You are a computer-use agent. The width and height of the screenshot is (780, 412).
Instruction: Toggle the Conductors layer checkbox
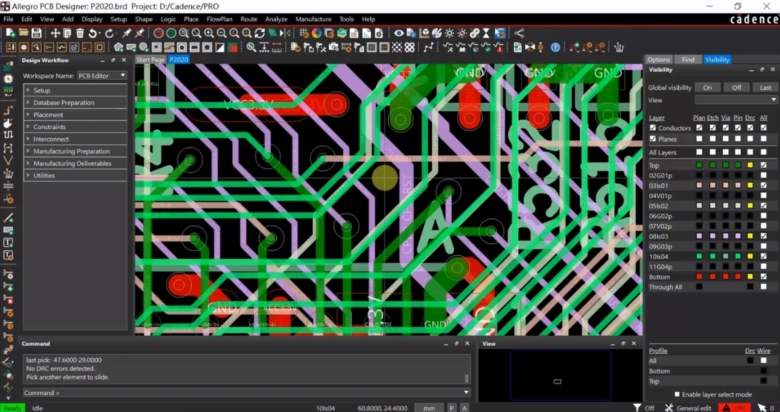coord(653,128)
